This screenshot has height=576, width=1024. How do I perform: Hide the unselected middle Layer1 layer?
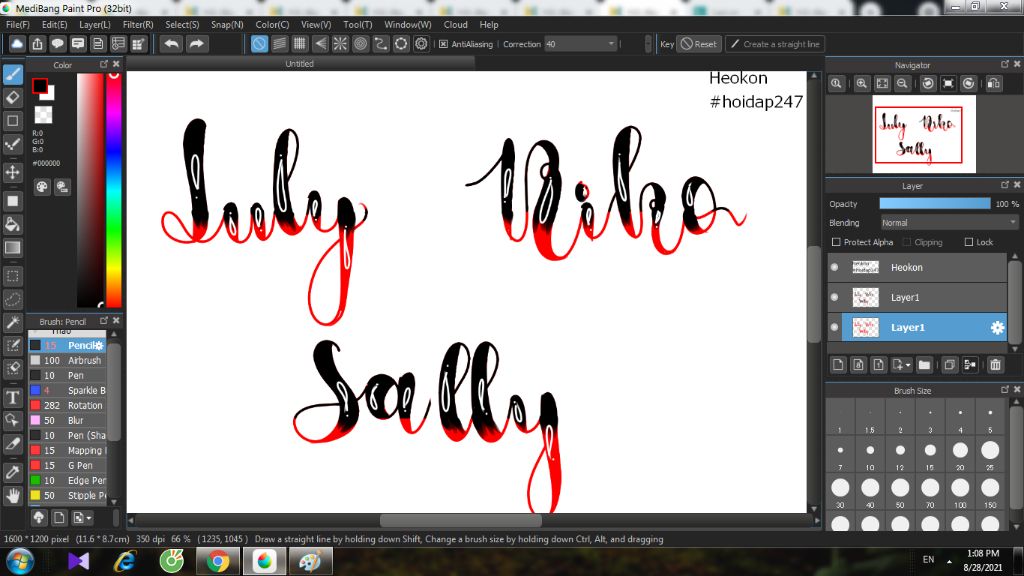[834, 297]
